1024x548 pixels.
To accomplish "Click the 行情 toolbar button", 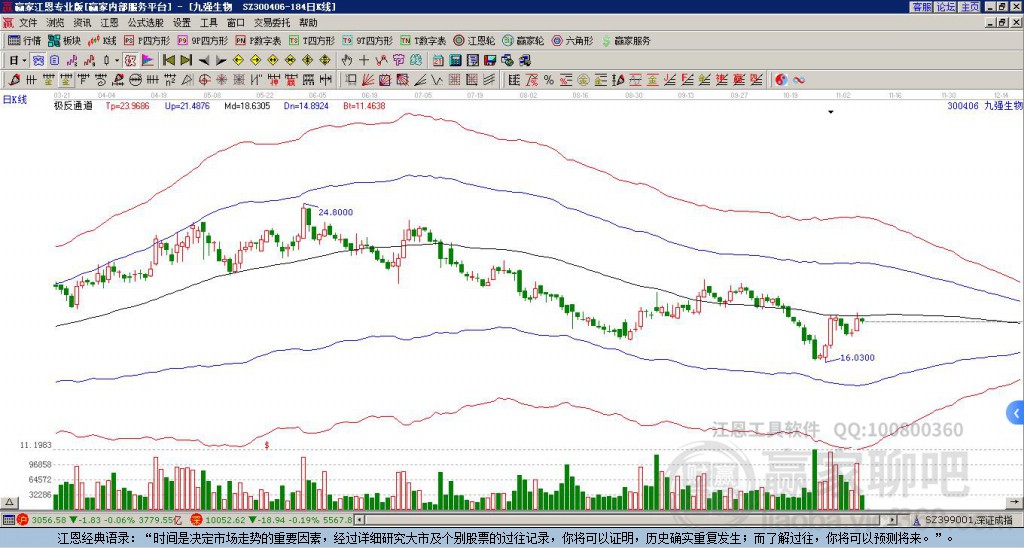I will [25, 40].
